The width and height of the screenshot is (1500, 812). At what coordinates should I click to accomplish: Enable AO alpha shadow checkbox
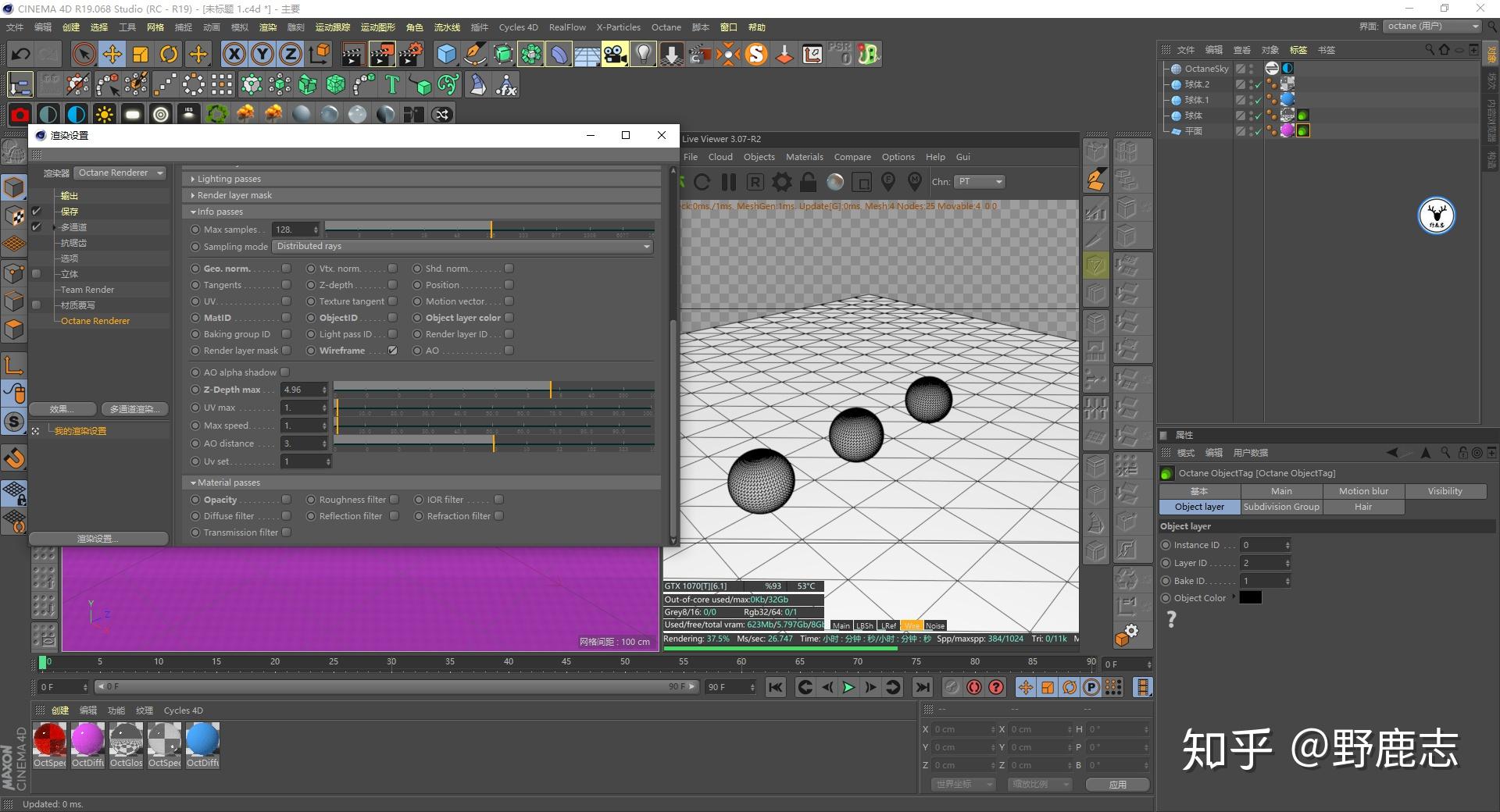(x=285, y=372)
